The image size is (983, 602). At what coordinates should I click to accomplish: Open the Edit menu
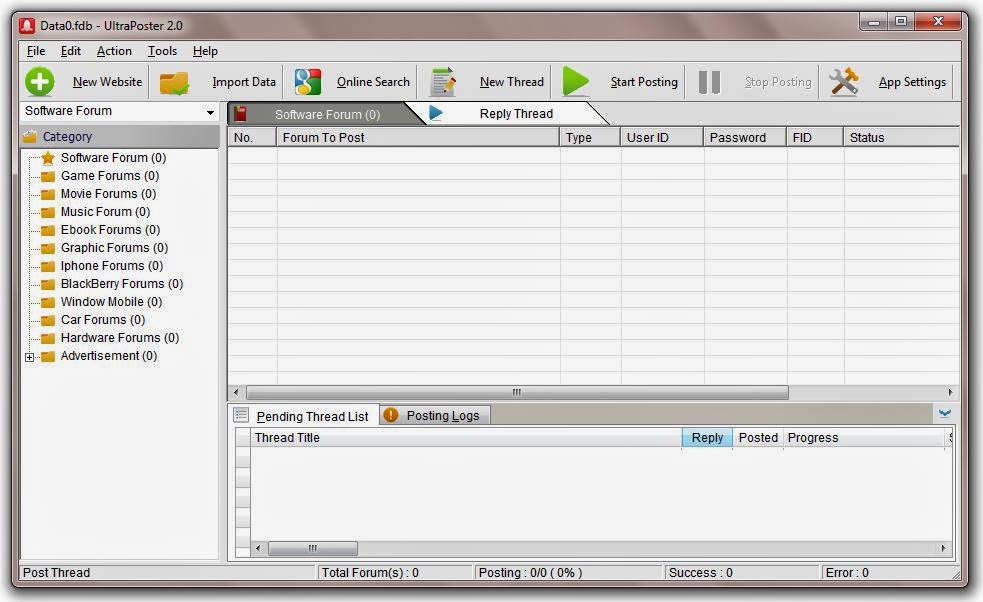pyautogui.click(x=70, y=51)
